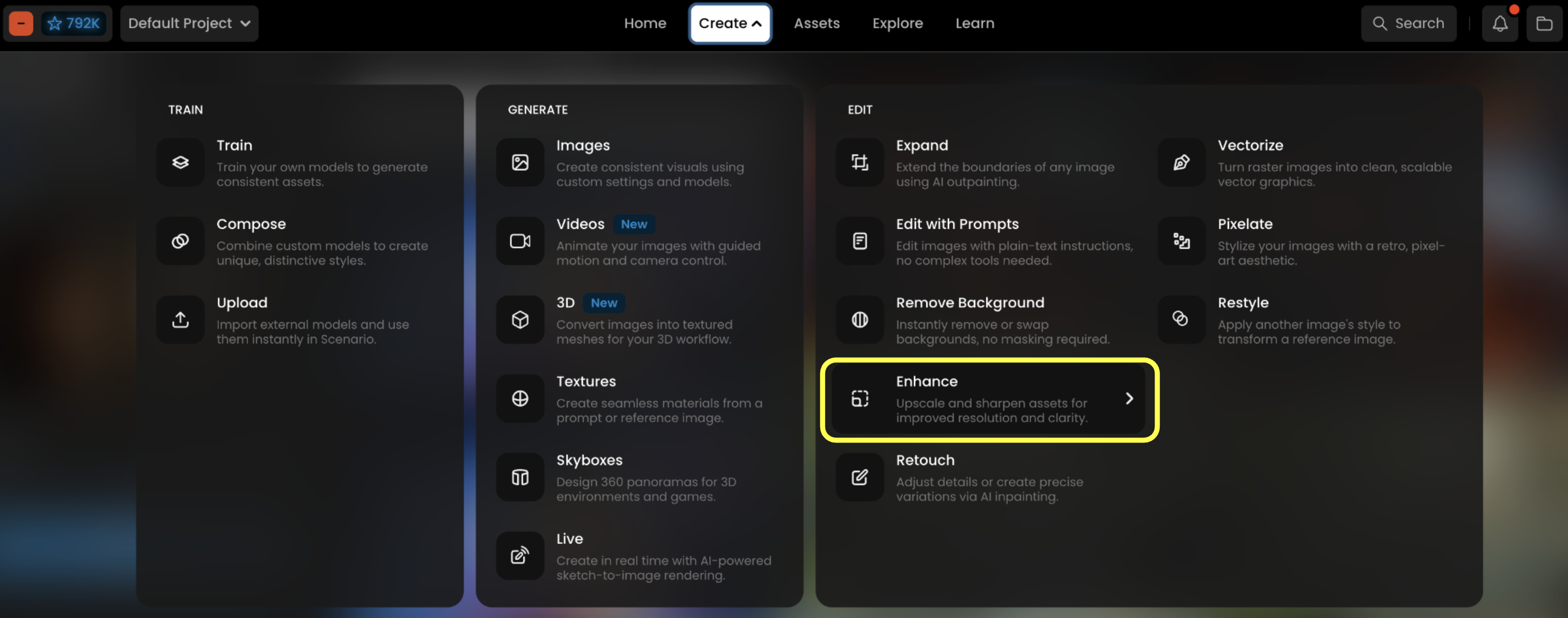Collapse the Create menu
Screen dimensions: 1568x618
pos(730,24)
